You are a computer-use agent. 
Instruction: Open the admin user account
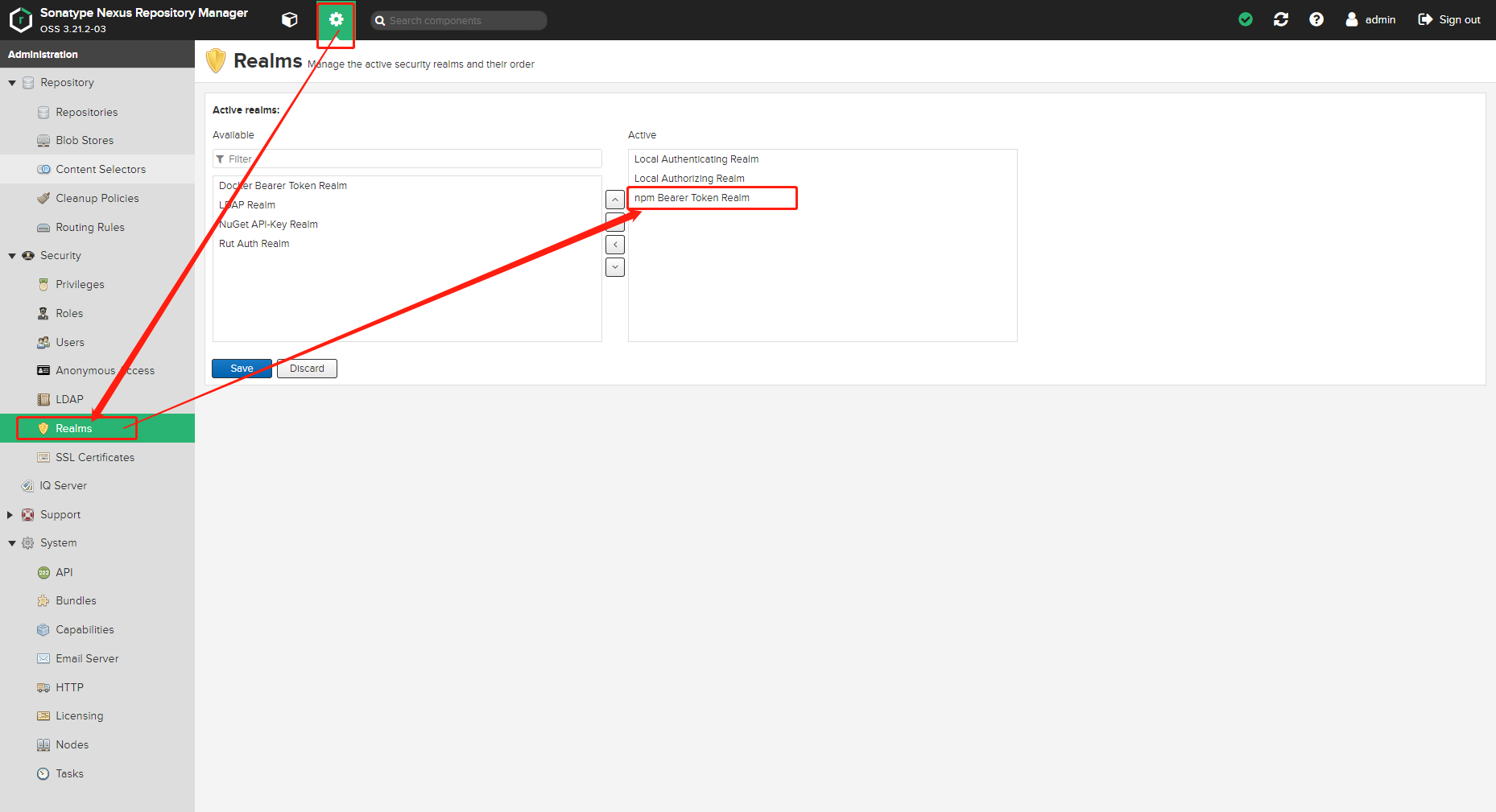coord(1370,19)
